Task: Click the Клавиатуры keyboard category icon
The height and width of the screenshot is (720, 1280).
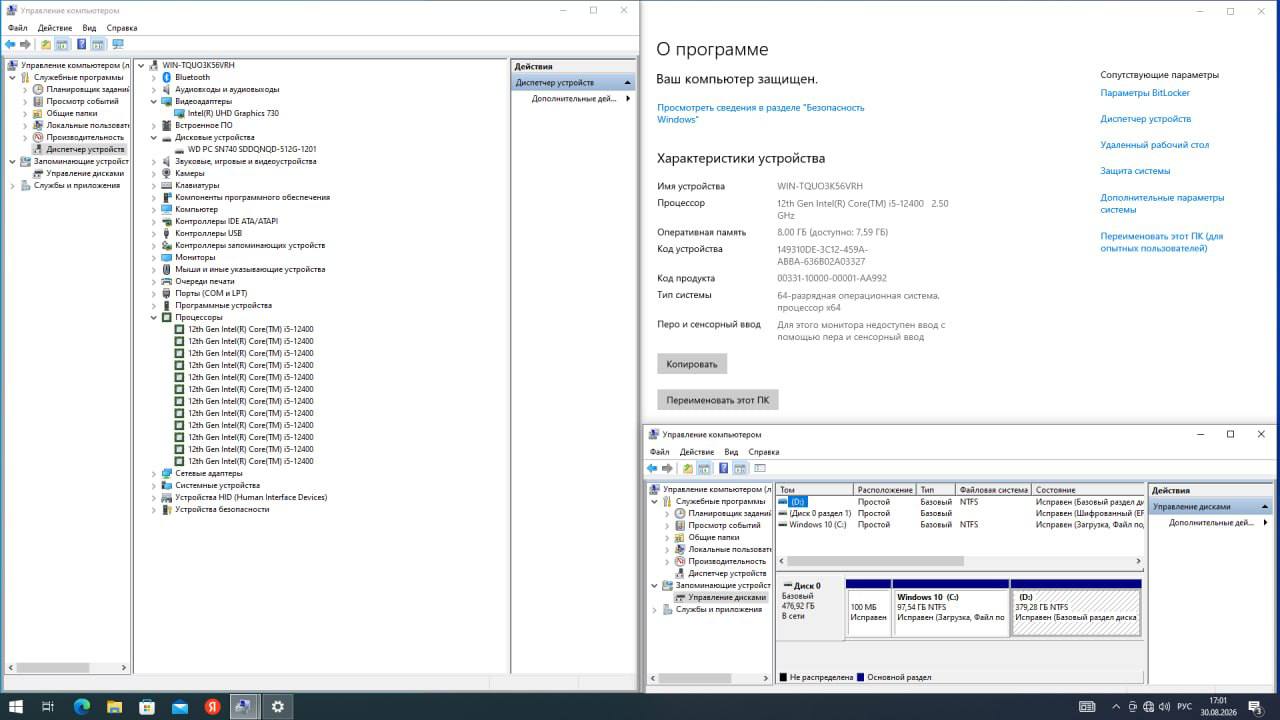Action: click(x=167, y=185)
